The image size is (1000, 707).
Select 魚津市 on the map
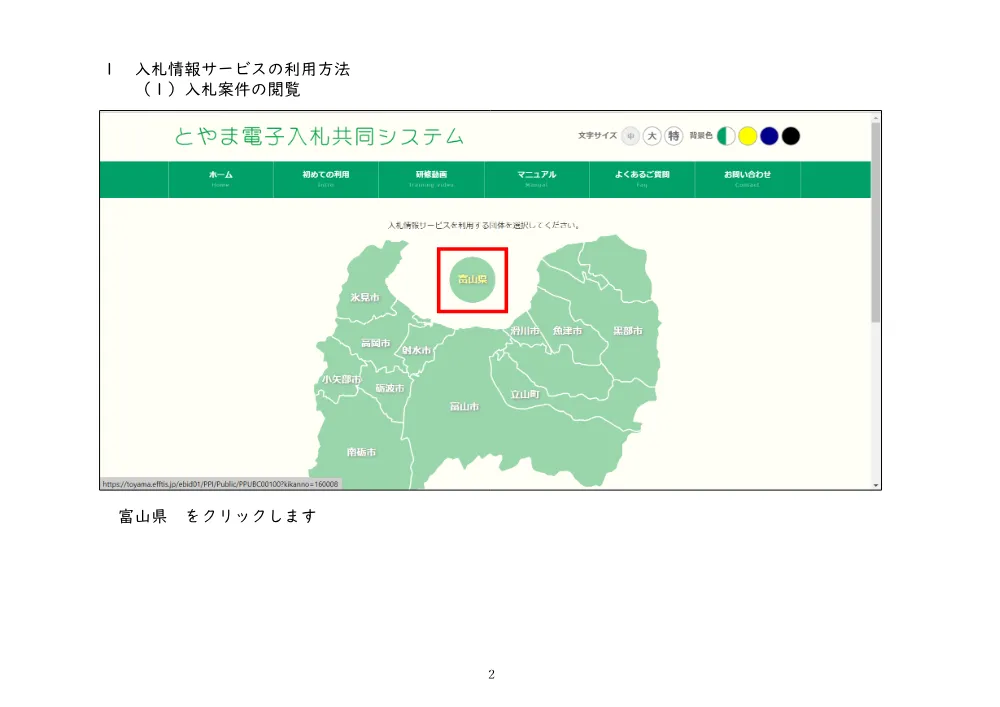pyautogui.click(x=567, y=330)
